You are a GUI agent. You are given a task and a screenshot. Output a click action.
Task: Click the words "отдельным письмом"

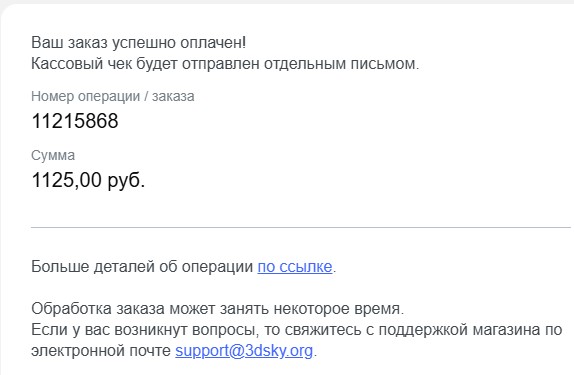[x=342, y=64]
